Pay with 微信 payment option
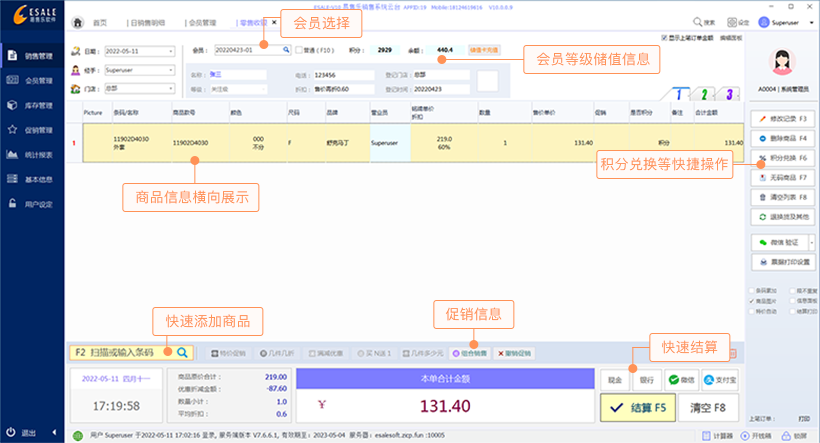This screenshot has height=443, width=820. (681, 380)
